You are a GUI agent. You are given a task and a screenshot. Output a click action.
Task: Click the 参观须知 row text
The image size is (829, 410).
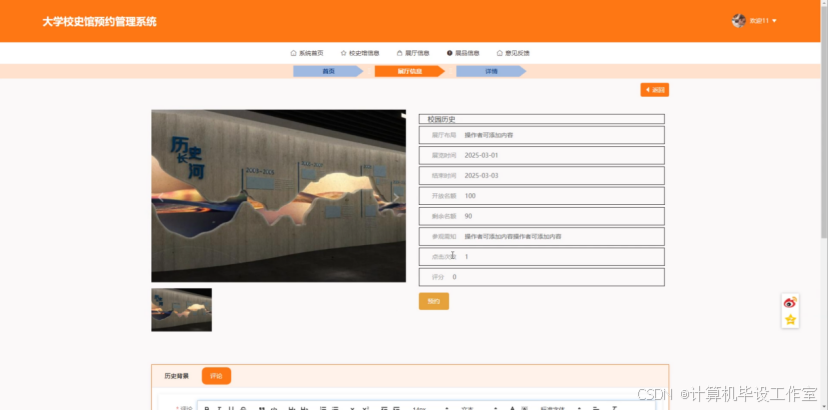click(x=513, y=236)
